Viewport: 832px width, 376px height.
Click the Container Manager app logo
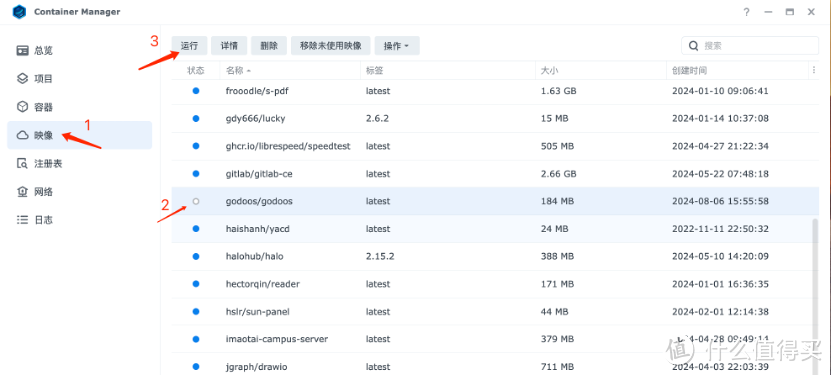tap(19, 12)
